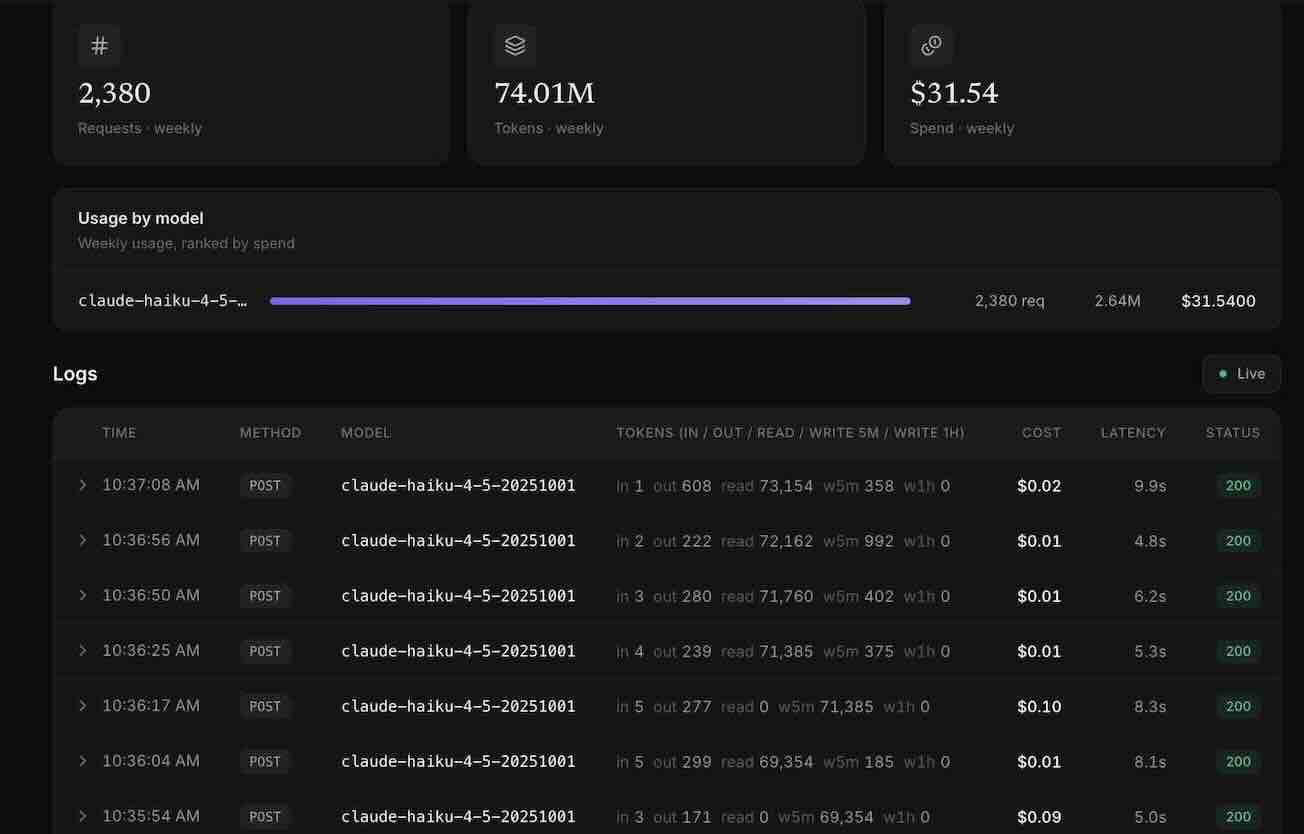
Task: Click the 74.01M Tokens weekly value
Action: click(x=545, y=93)
